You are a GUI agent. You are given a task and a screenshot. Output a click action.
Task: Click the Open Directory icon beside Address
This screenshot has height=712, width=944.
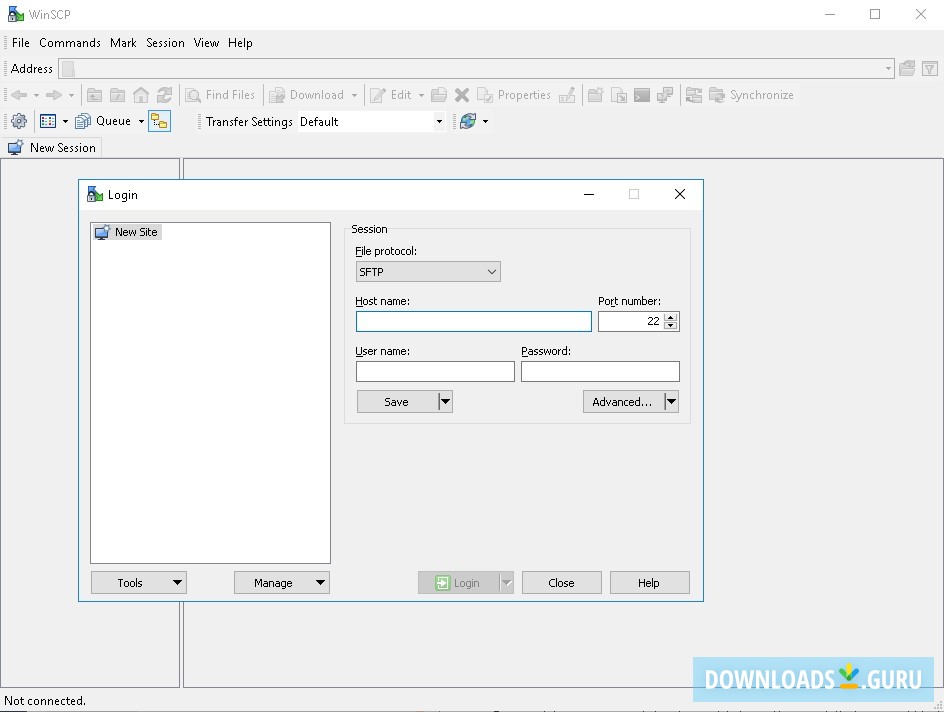907,69
